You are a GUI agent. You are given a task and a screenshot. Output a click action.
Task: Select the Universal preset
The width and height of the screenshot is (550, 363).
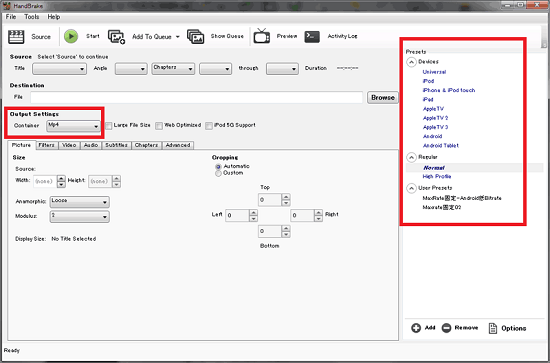click(x=434, y=72)
